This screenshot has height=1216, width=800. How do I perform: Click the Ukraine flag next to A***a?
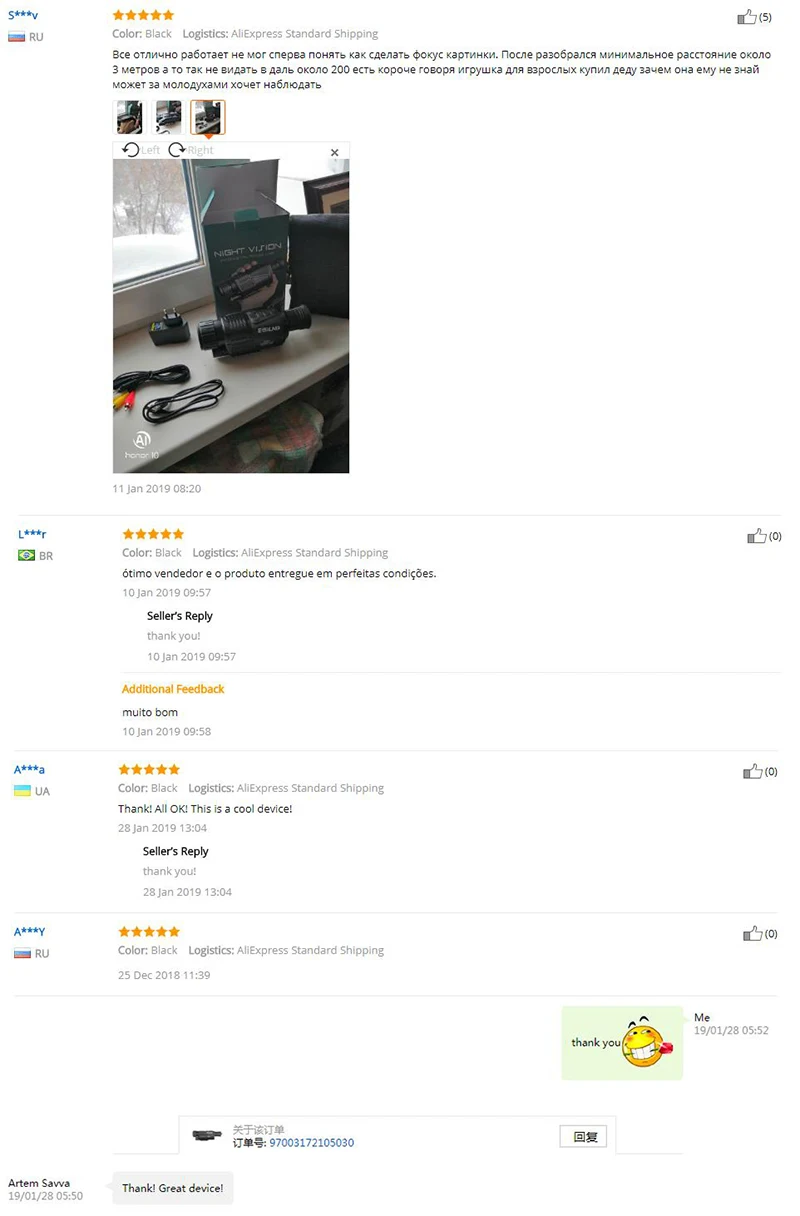pos(23,791)
